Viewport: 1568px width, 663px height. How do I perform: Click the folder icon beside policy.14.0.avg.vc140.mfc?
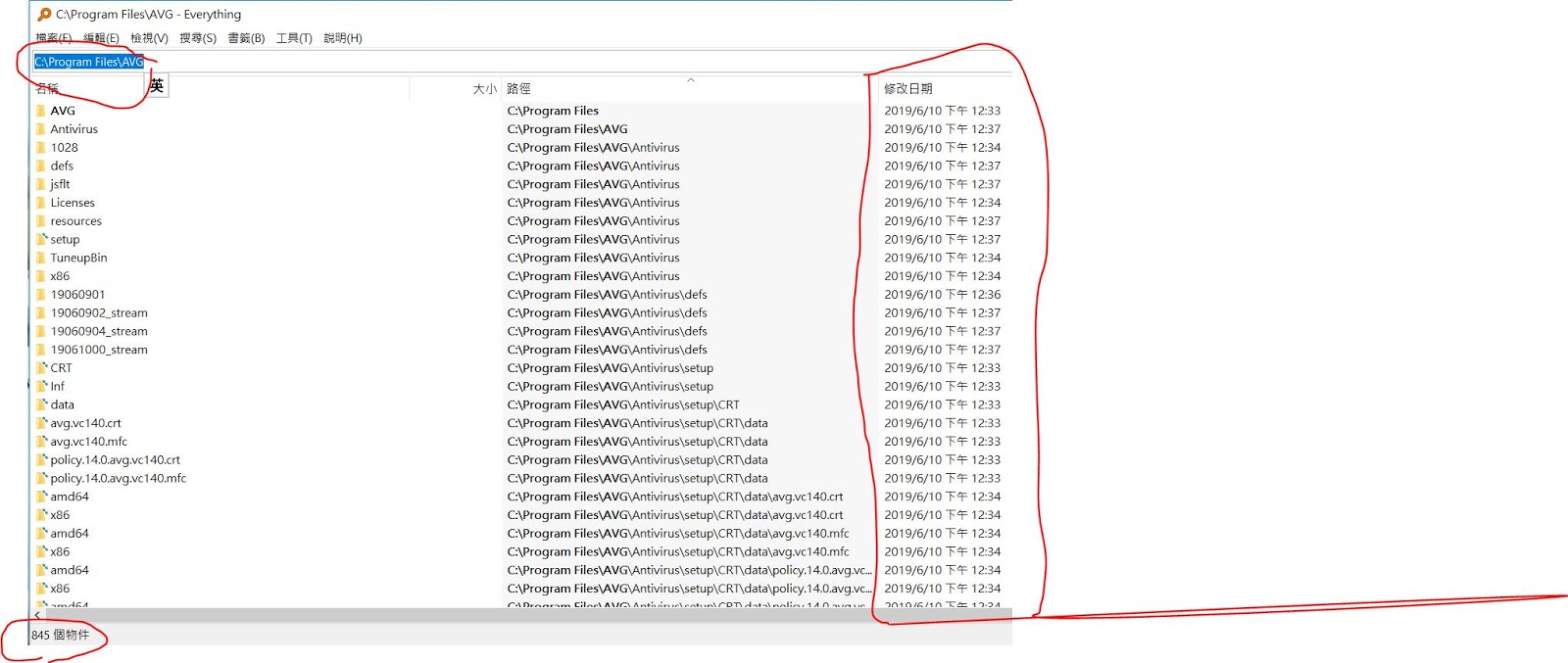[x=41, y=479]
